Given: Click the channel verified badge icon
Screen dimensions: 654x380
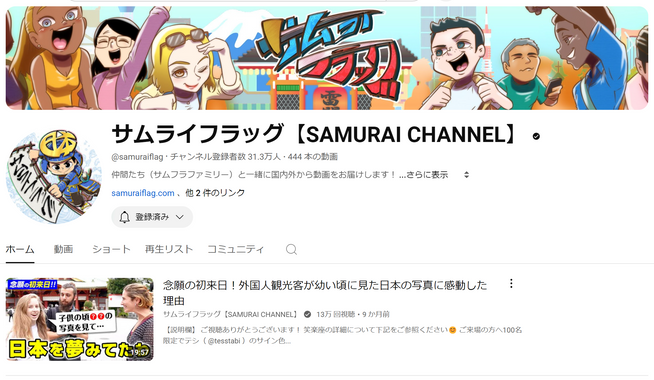Looking at the screenshot, I should [x=536, y=136].
